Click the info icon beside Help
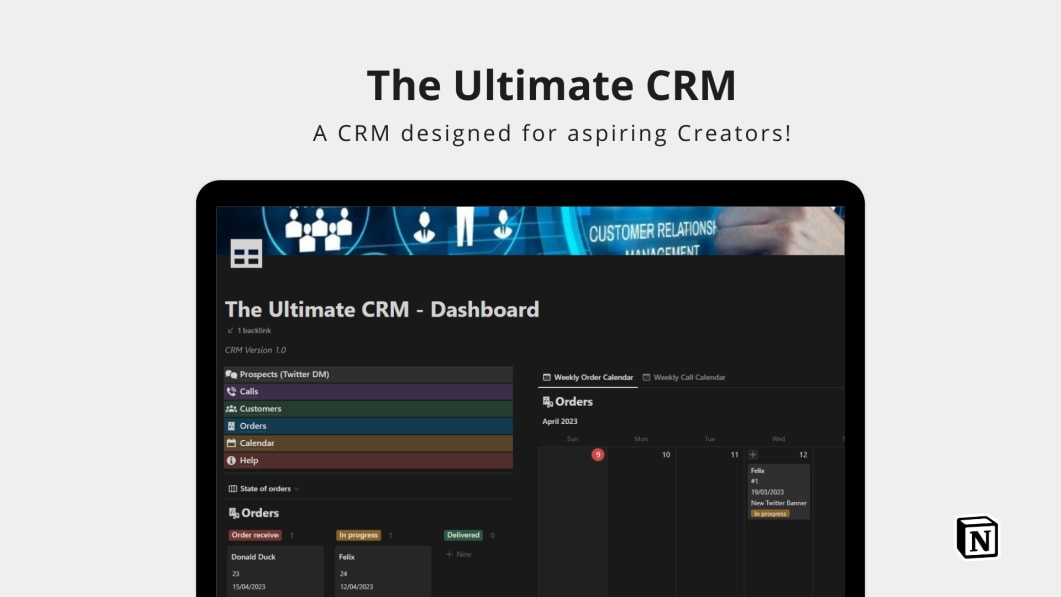The height and width of the screenshot is (597, 1061). tap(230, 460)
